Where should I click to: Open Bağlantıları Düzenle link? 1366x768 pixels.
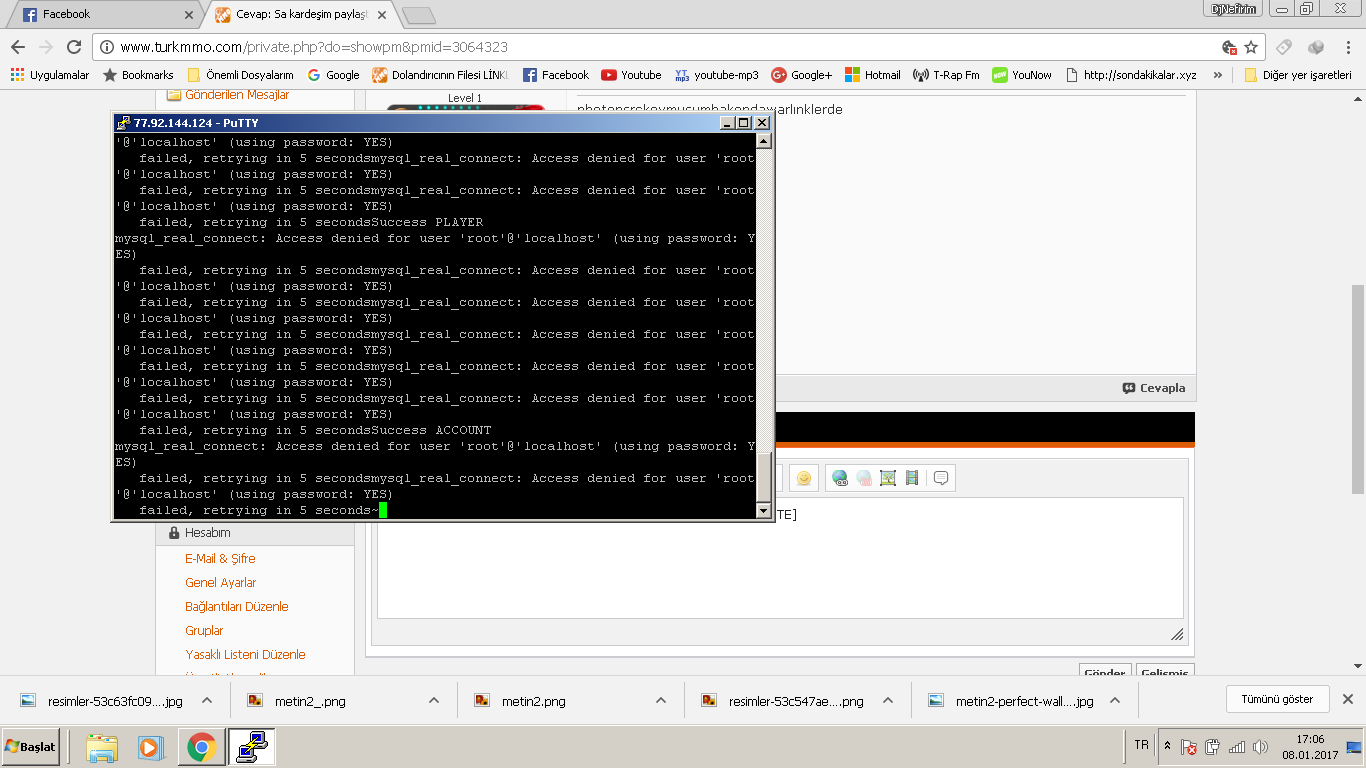click(237, 607)
